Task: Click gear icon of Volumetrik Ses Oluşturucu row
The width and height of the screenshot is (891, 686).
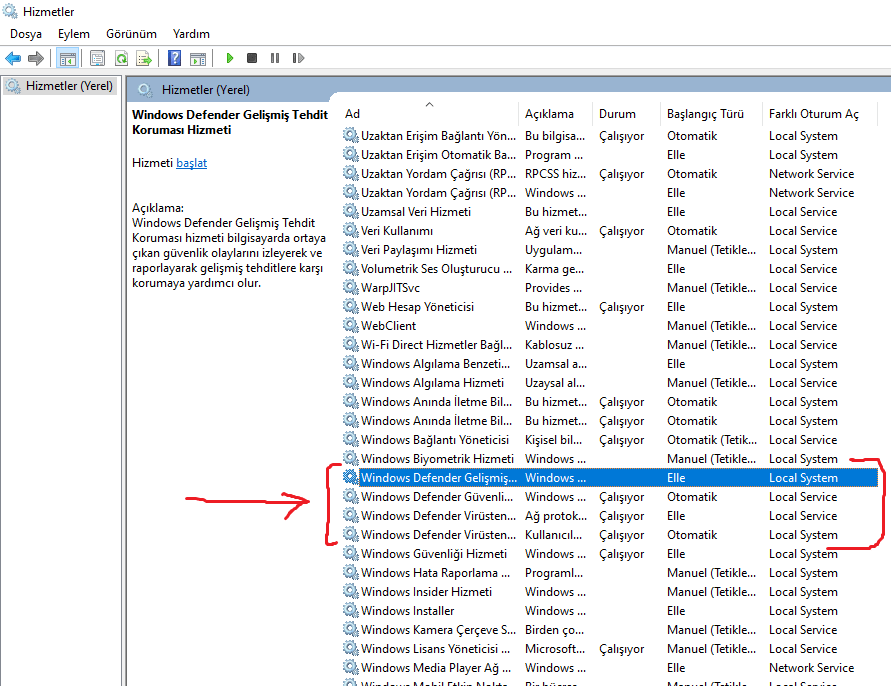Action: coord(351,268)
